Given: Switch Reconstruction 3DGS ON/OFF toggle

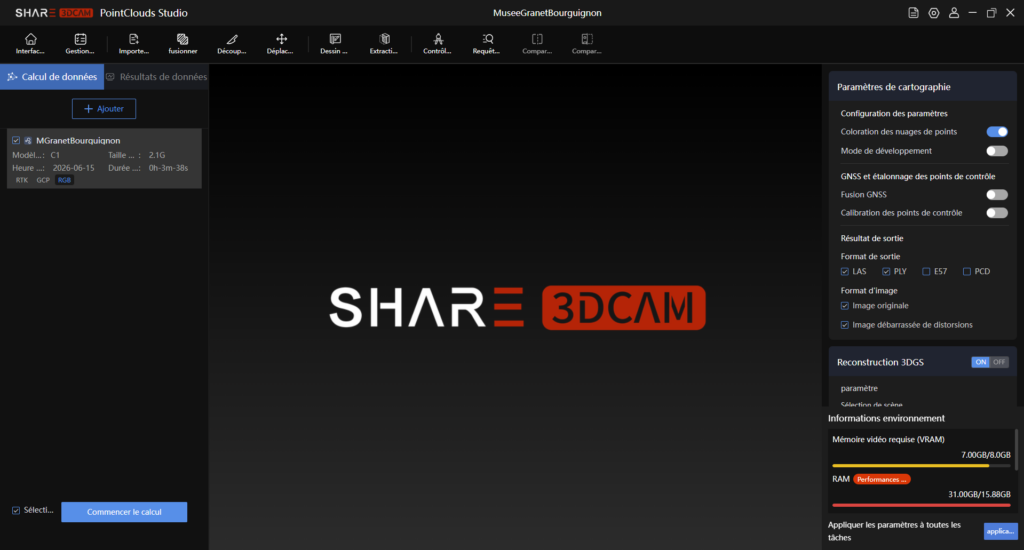Looking at the screenshot, I should coord(989,362).
